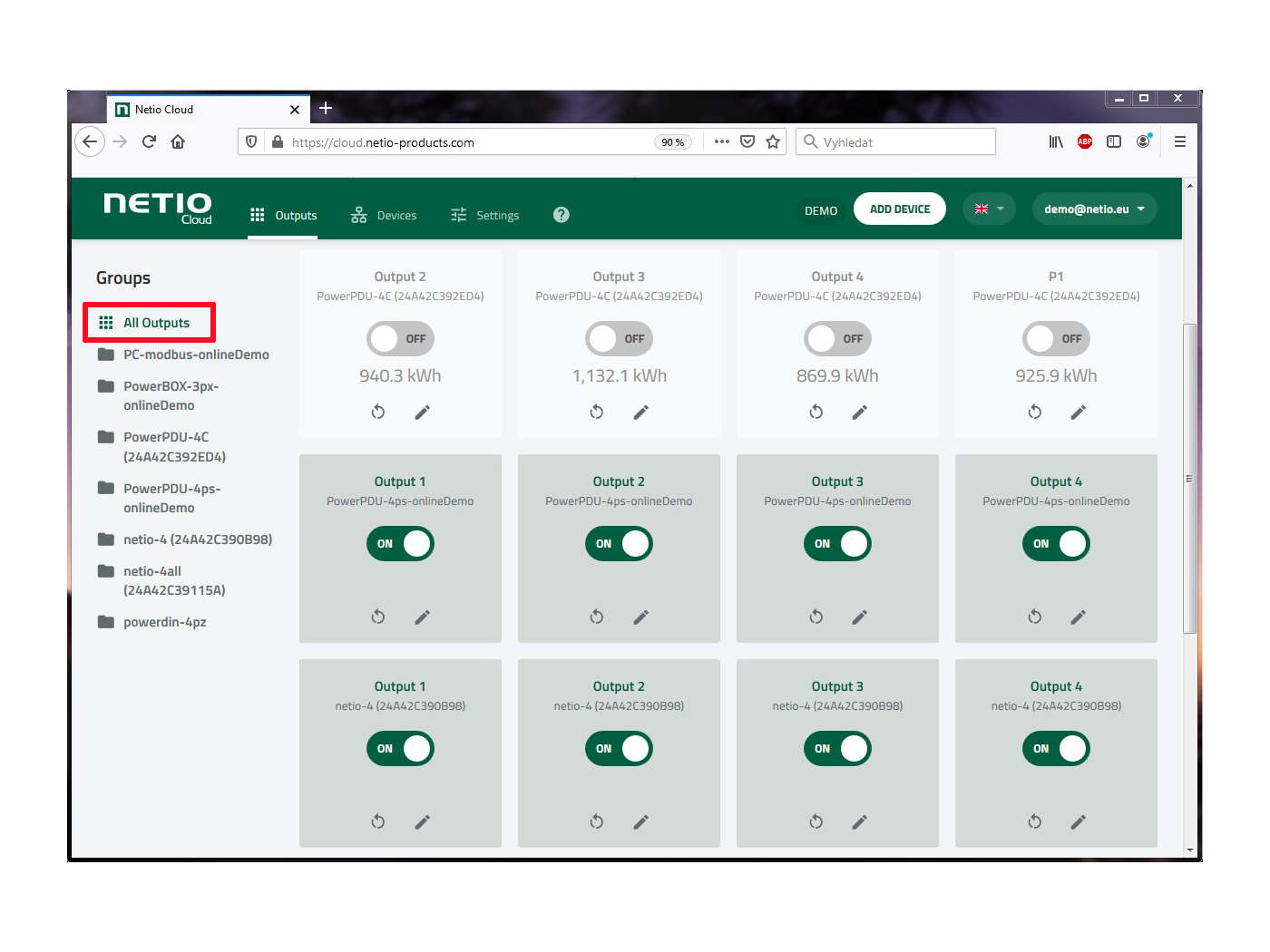This screenshot has width=1270, height=952.
Task: Restart Output 1 of netio-4
Action: click(x=378, y=822)
